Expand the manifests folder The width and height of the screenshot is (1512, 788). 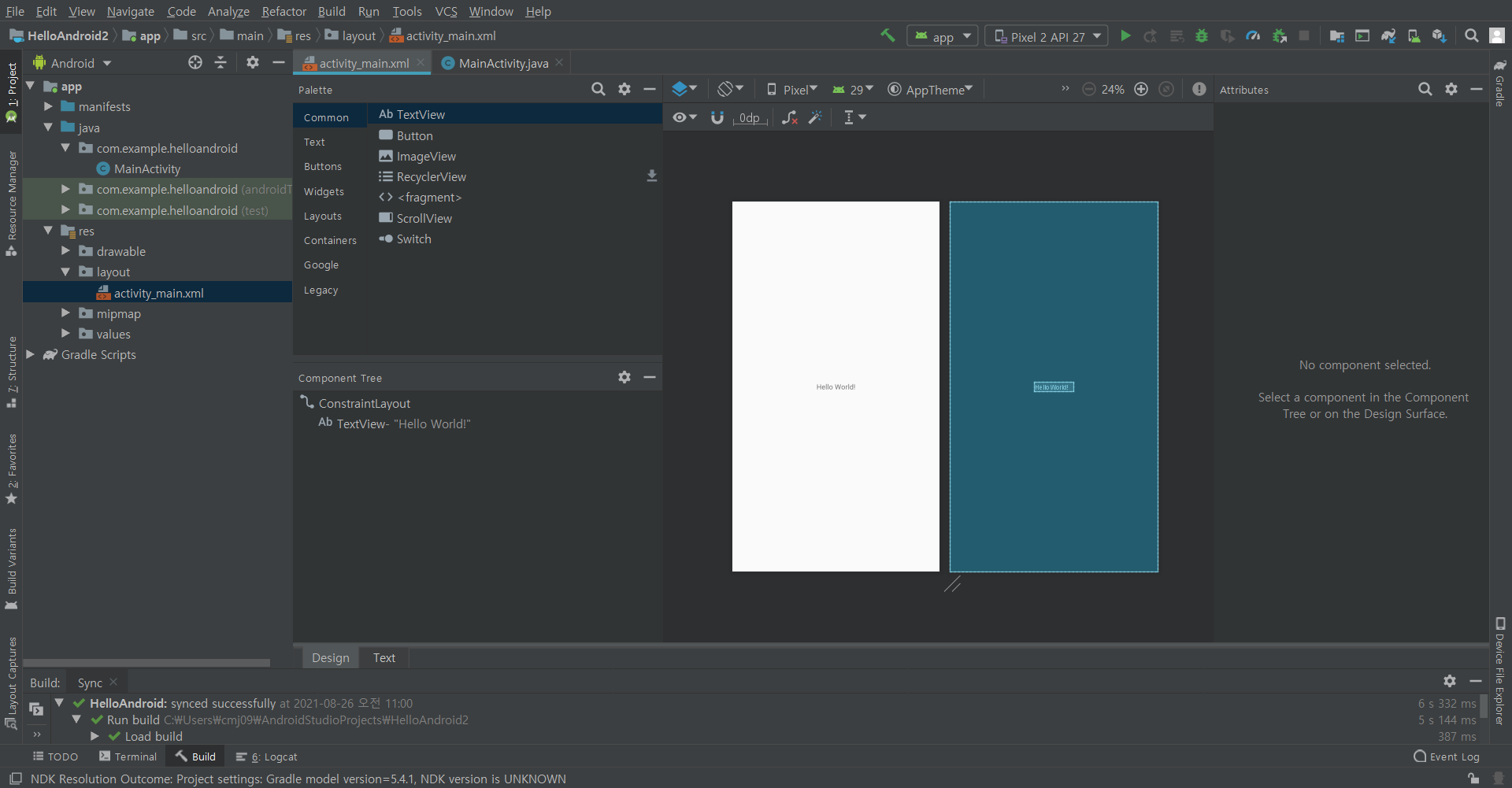[48, 106]
